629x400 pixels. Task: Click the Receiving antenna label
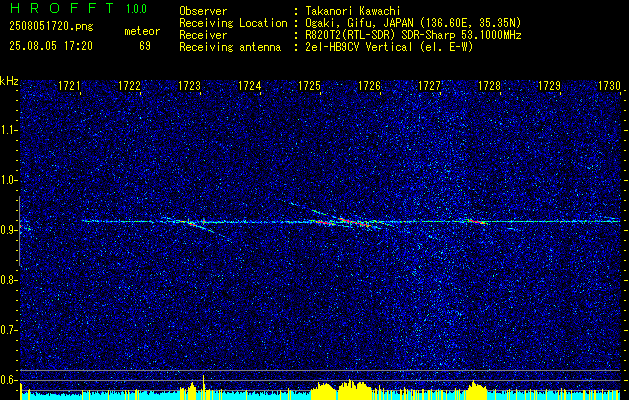tap(230, 47)
